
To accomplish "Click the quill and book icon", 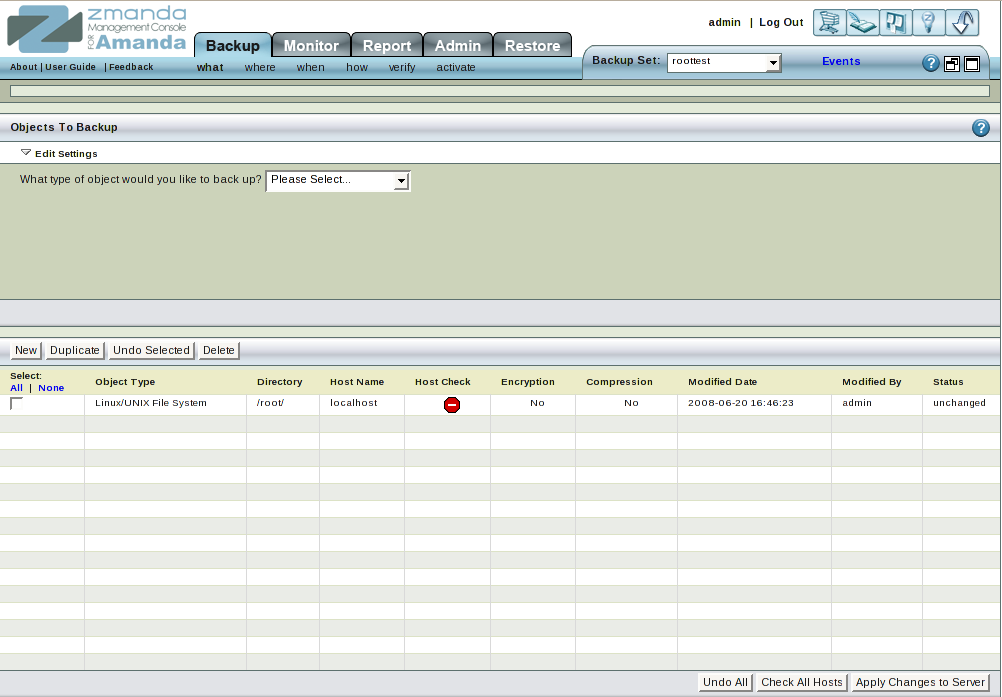I will pyautogui.click(x=862, y=23).
